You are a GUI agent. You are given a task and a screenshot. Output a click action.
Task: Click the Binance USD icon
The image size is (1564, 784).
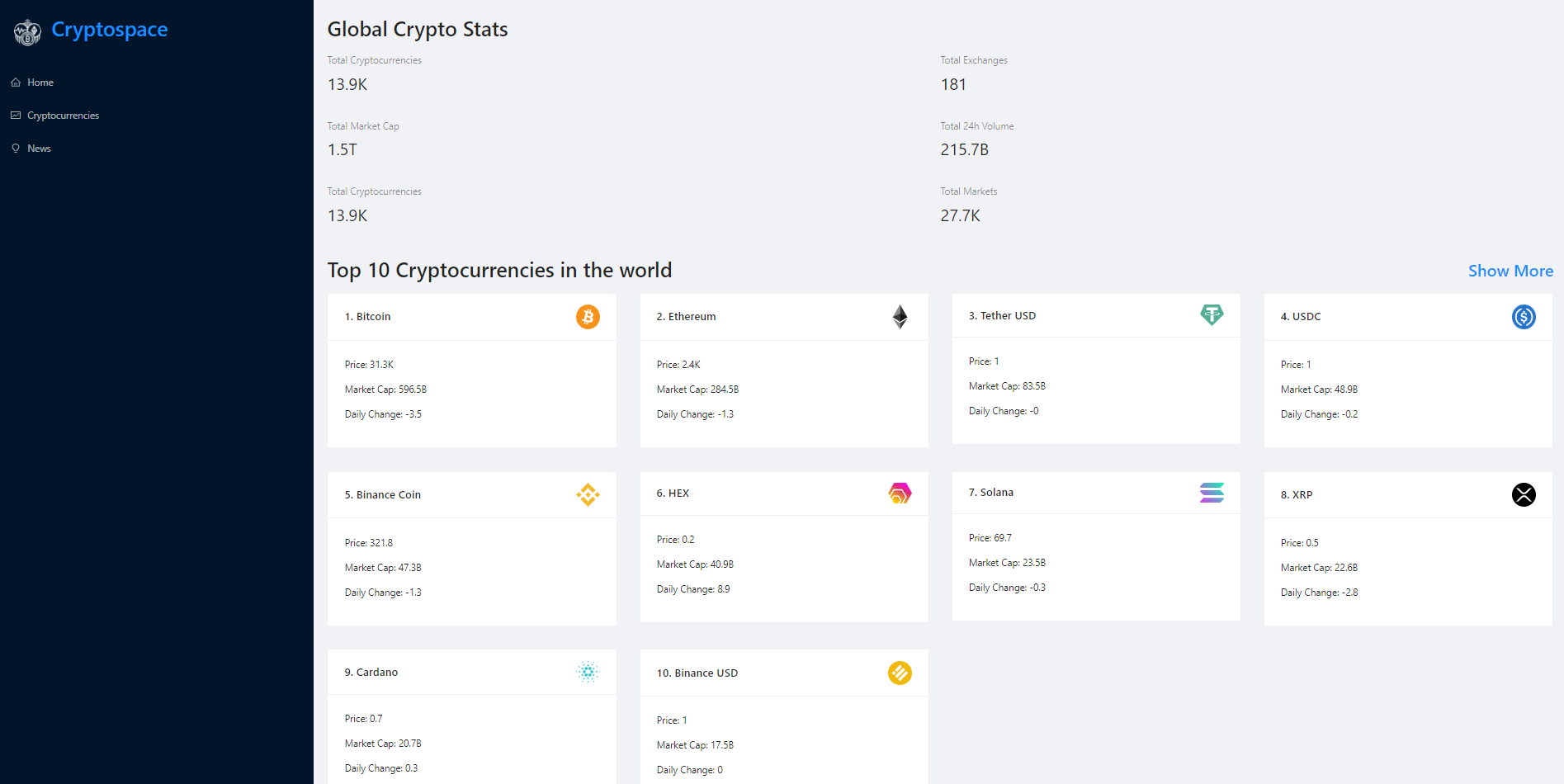tap(900, 673)
